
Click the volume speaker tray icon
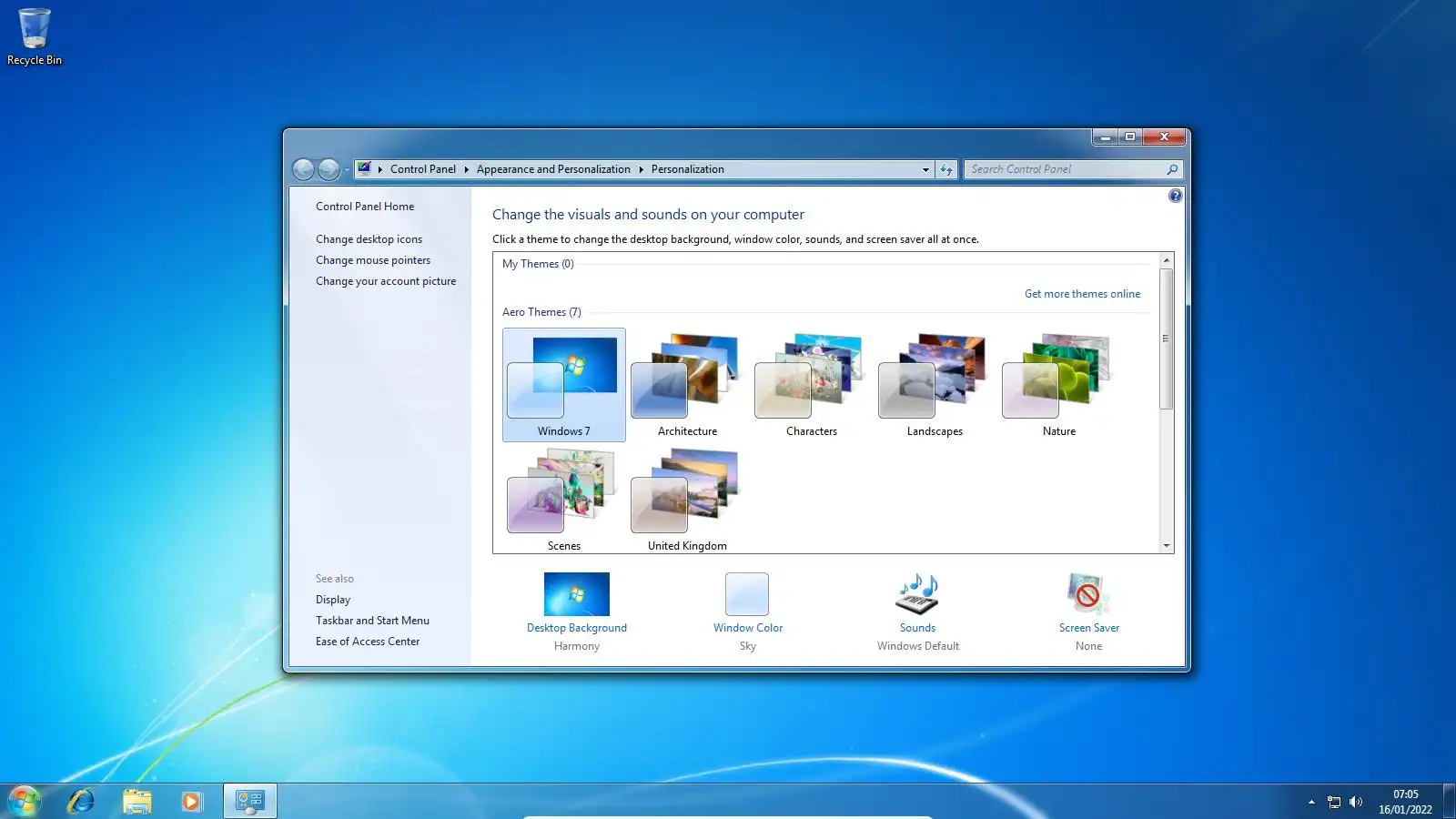(1356, 802)
